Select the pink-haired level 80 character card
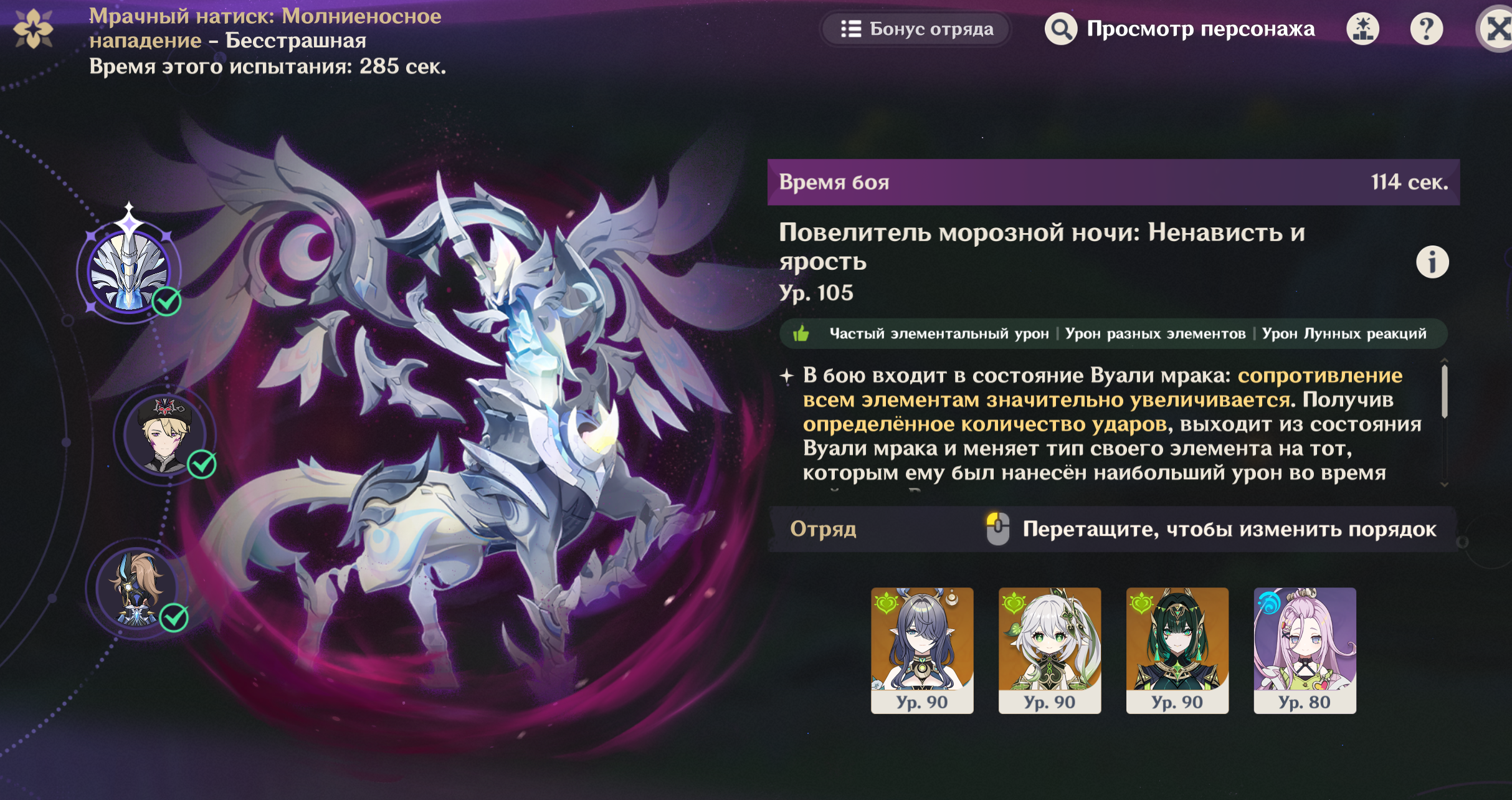The width and height of the screenshot is (1512, 800). pyautogui.click(x=1305, y=650)
